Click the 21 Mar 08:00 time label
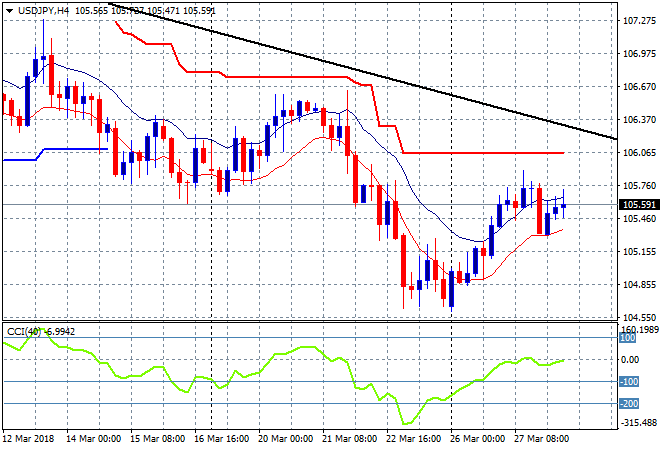Viewport: 660px width, 450px height. [349, 439]
